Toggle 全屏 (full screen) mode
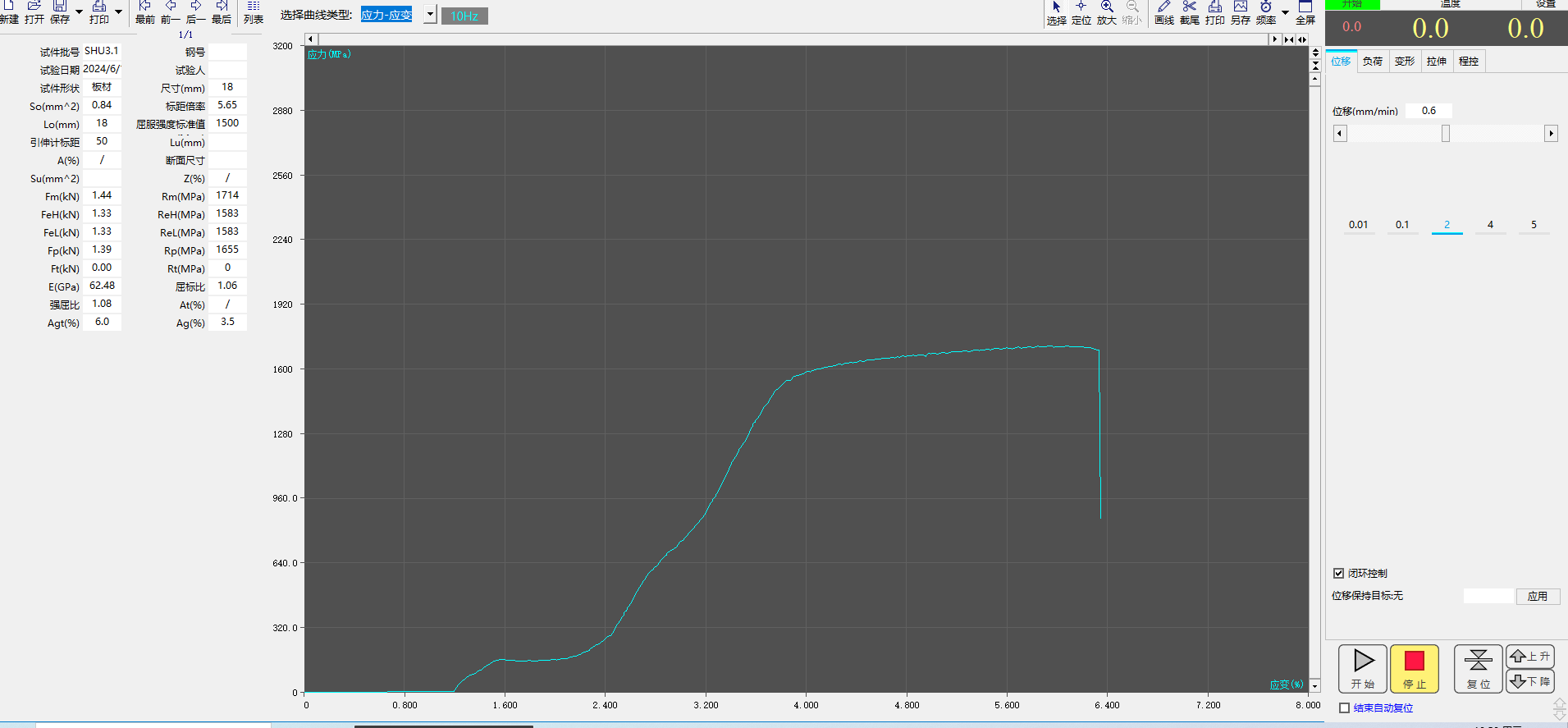Screen dimensions: 1568x728 1305,11
